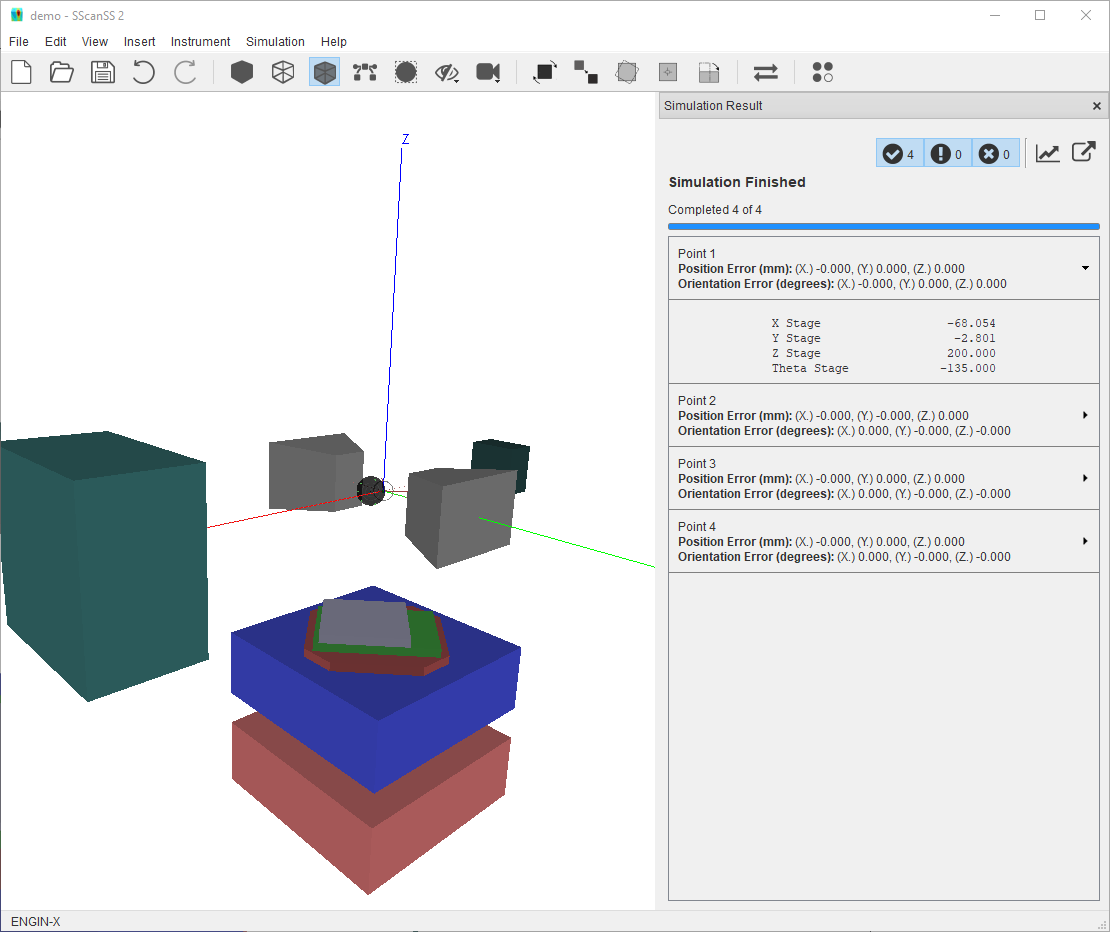This screenshot has height=932, width=1110.
Task: Switch to wireframe rendering mode
Action: [x=283, y=72]
